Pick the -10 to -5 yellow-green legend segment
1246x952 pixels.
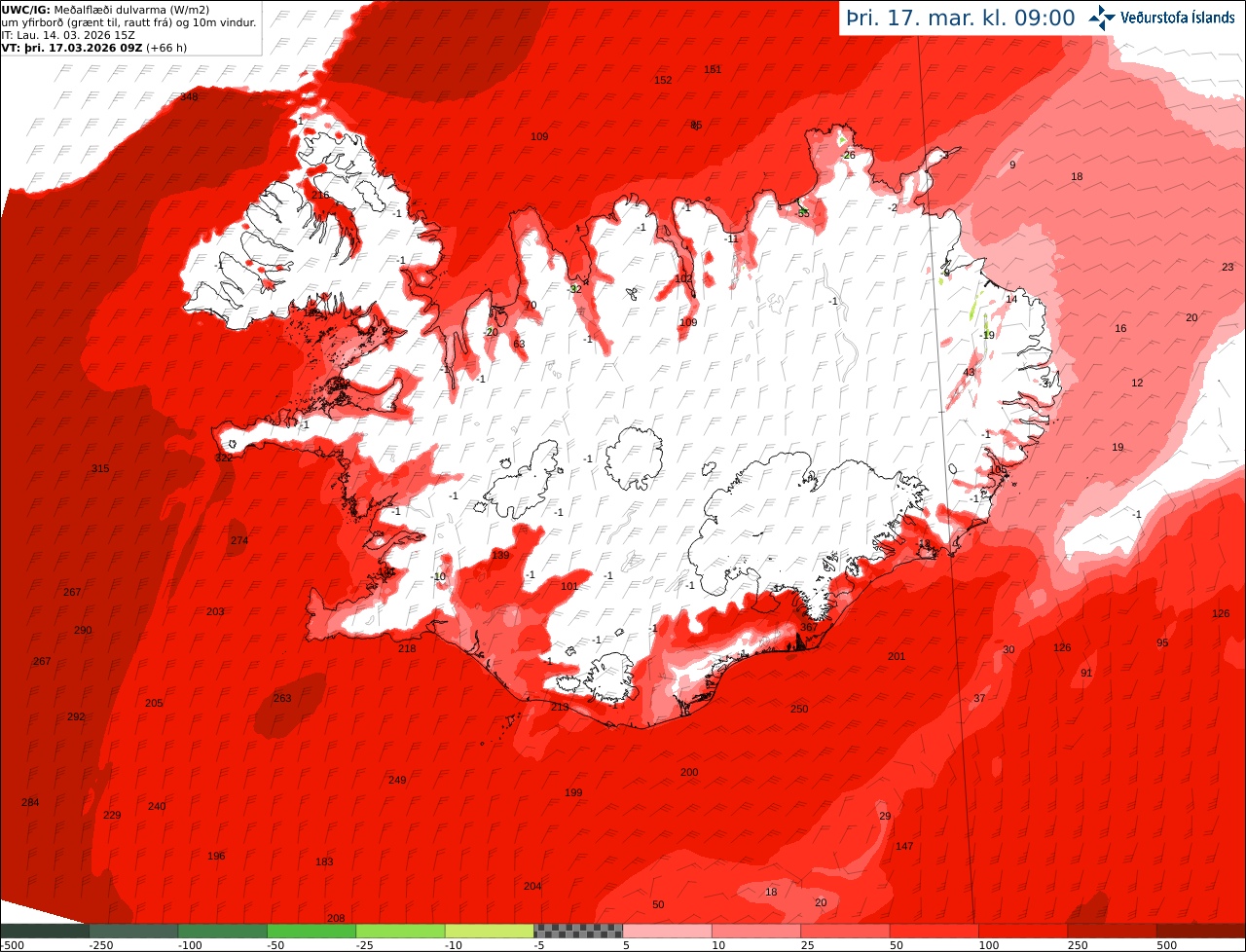[x=489, y=931]
